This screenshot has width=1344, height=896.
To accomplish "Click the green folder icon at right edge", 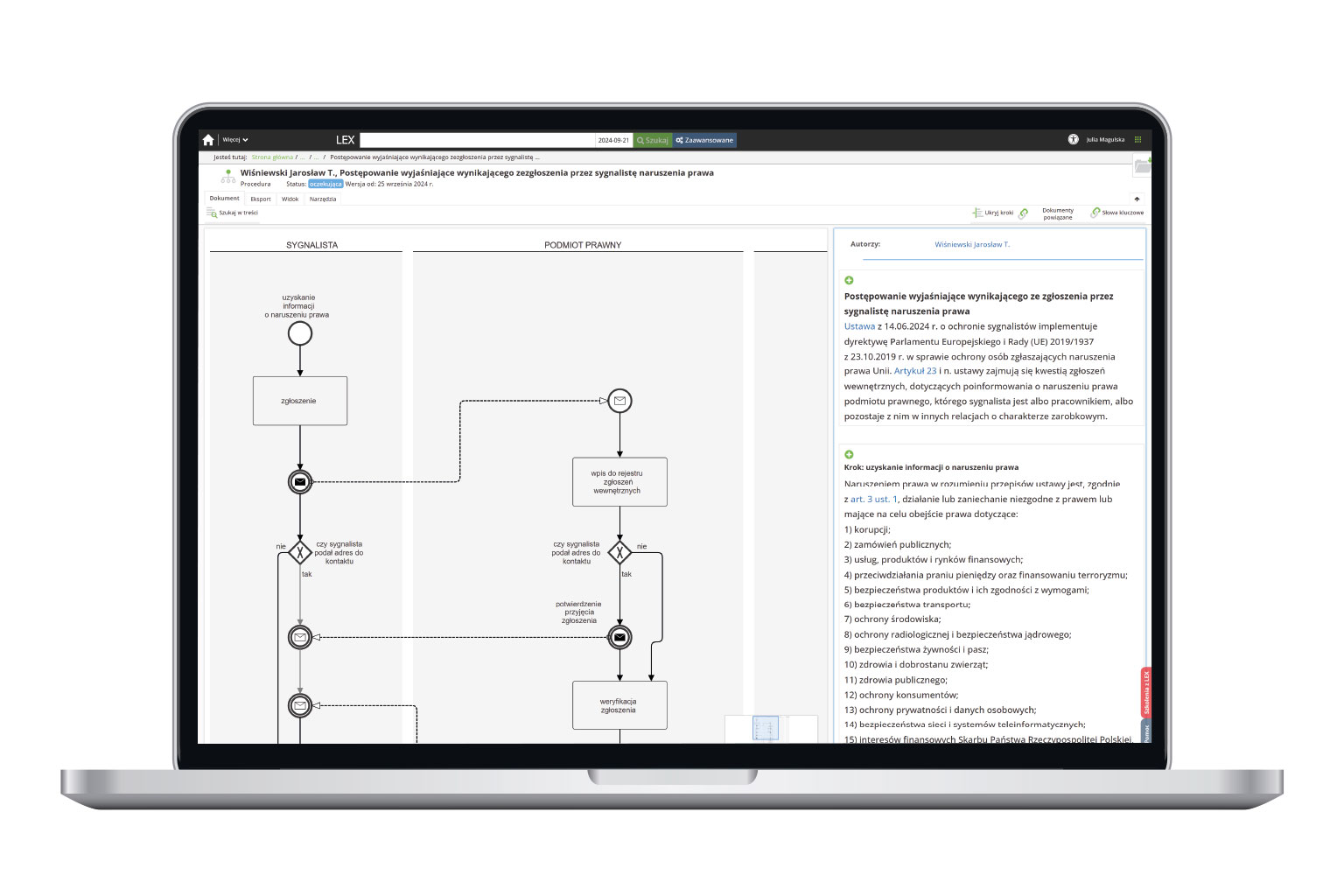I will pyautogui.click(x=1142, y=165).
